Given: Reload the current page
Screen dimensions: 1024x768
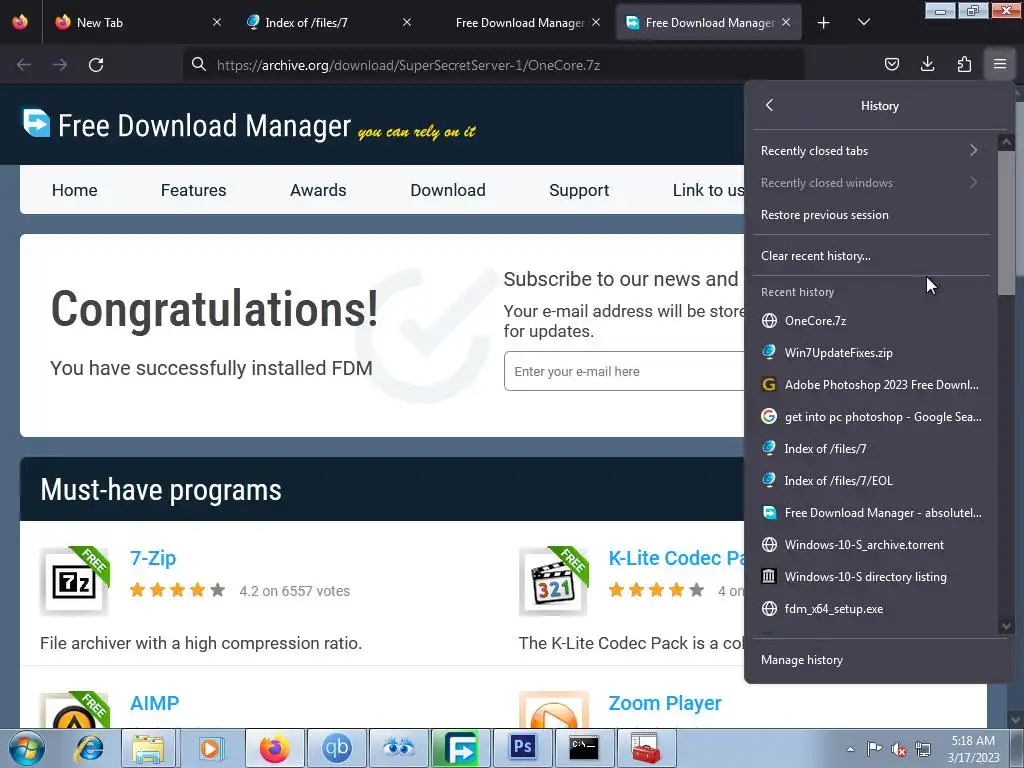Looking at the screenshot, I should [96, 65].
